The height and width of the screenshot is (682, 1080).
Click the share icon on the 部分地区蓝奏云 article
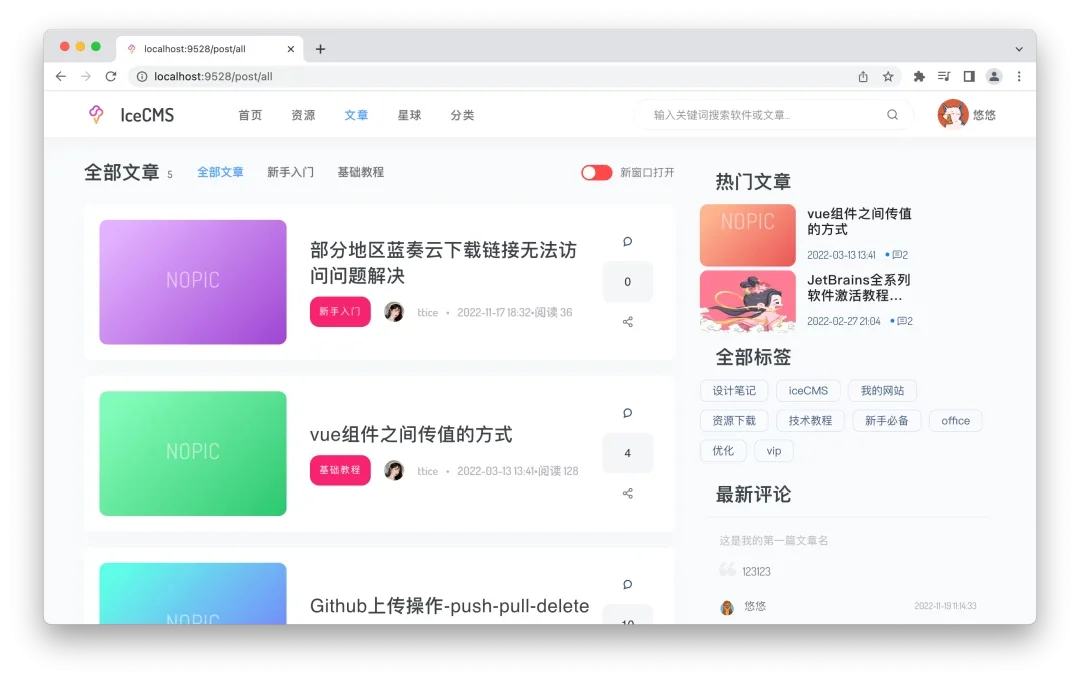pos(627,321)
